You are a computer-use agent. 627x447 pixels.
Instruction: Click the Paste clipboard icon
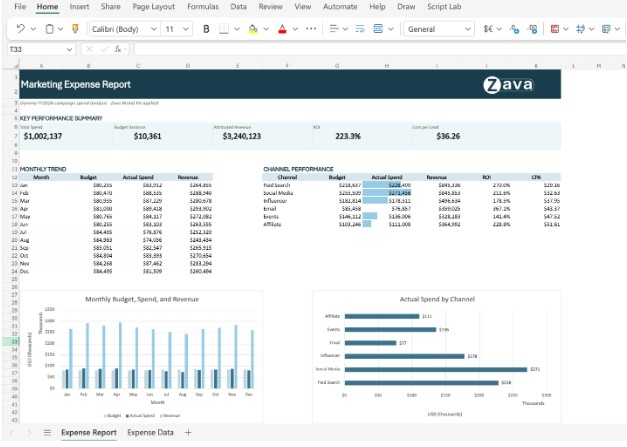pyautogui.click(x=49, y=29)
